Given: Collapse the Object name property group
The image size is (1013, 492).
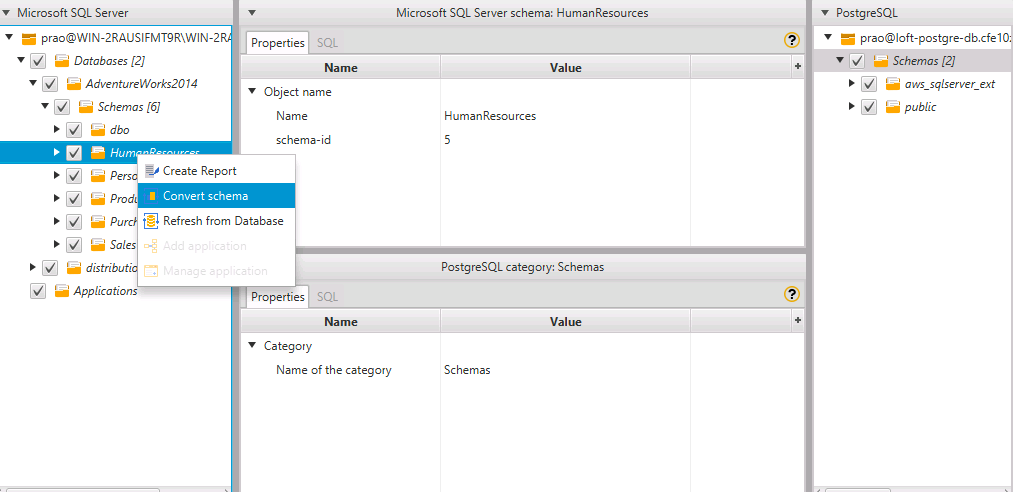Looking at the screenshot, I should pyautogui.click(x=252, y=92).
